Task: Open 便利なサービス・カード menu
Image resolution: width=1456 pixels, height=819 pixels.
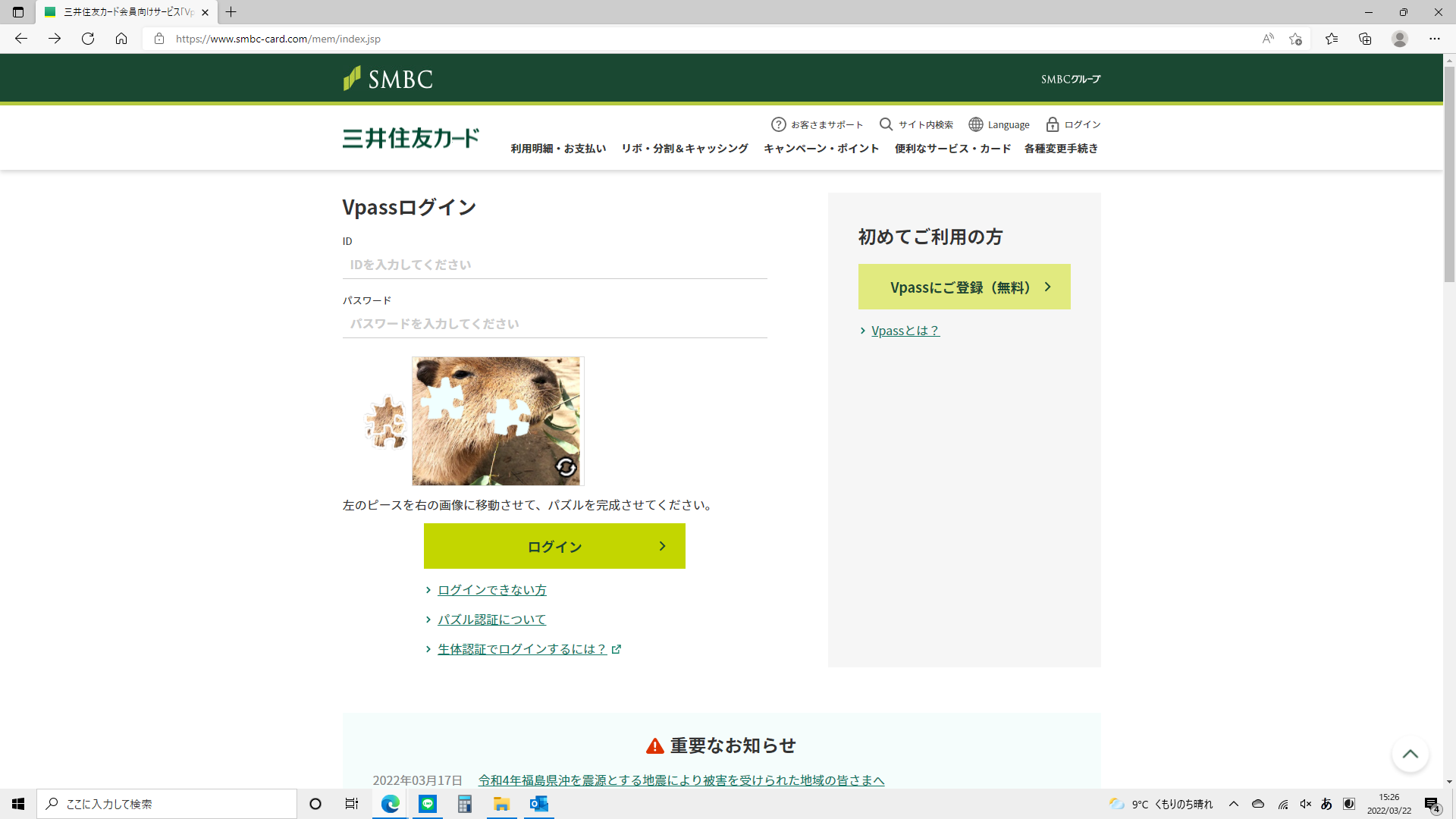Action: coord(952,149)
